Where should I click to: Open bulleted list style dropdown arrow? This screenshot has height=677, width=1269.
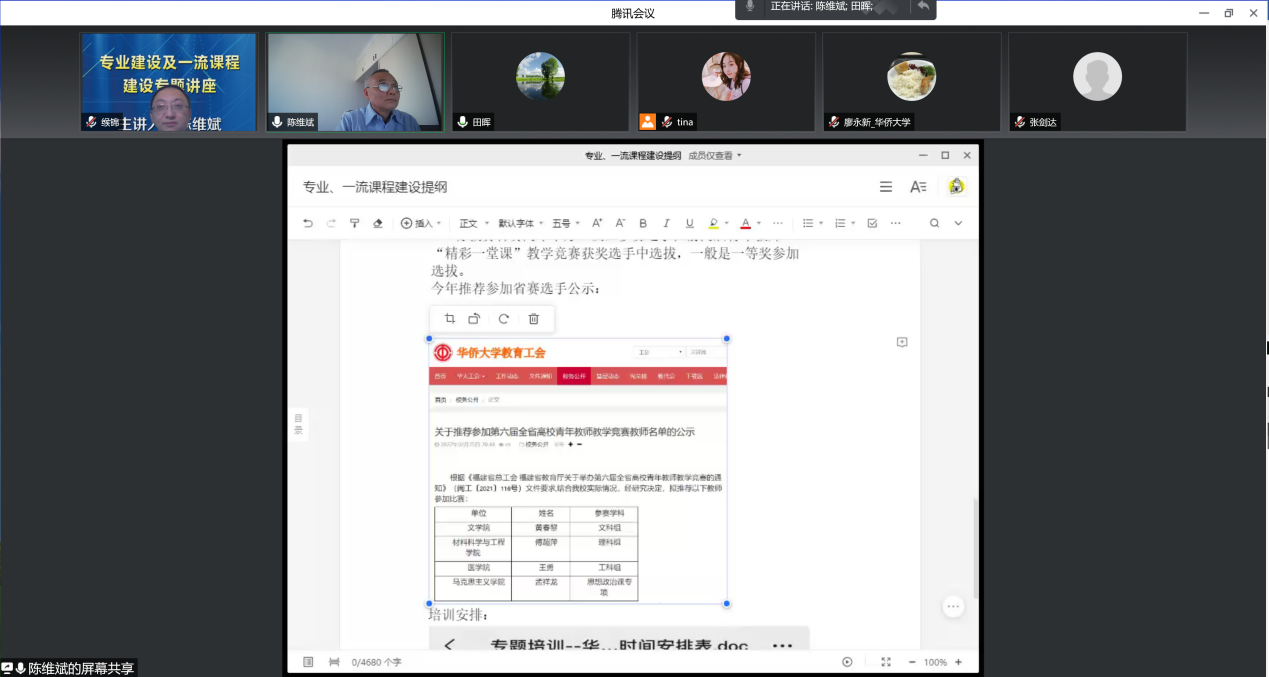pyautogui.click(x=821, y=223)
